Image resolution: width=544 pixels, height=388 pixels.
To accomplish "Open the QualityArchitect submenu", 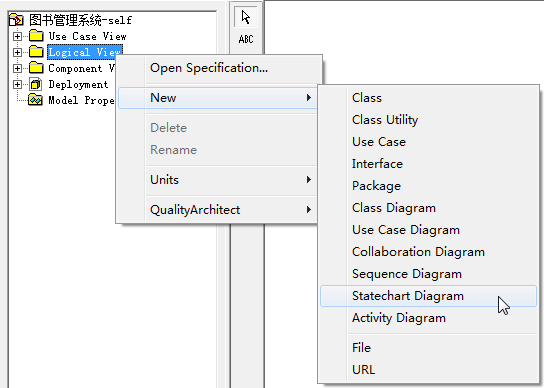I will pyautogui.click(x=217, y=210).
